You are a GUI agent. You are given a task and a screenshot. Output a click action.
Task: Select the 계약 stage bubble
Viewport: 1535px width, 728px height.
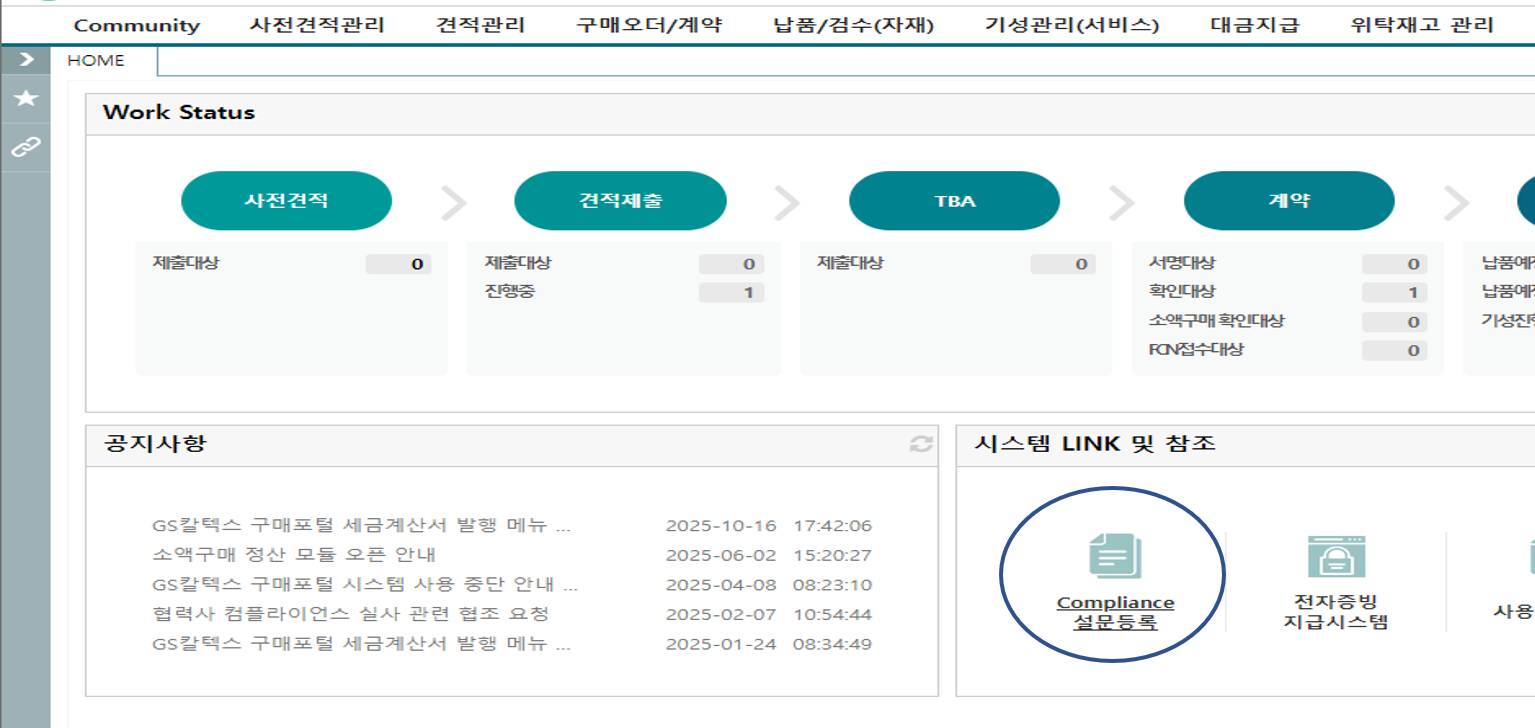pos(1288,200)
